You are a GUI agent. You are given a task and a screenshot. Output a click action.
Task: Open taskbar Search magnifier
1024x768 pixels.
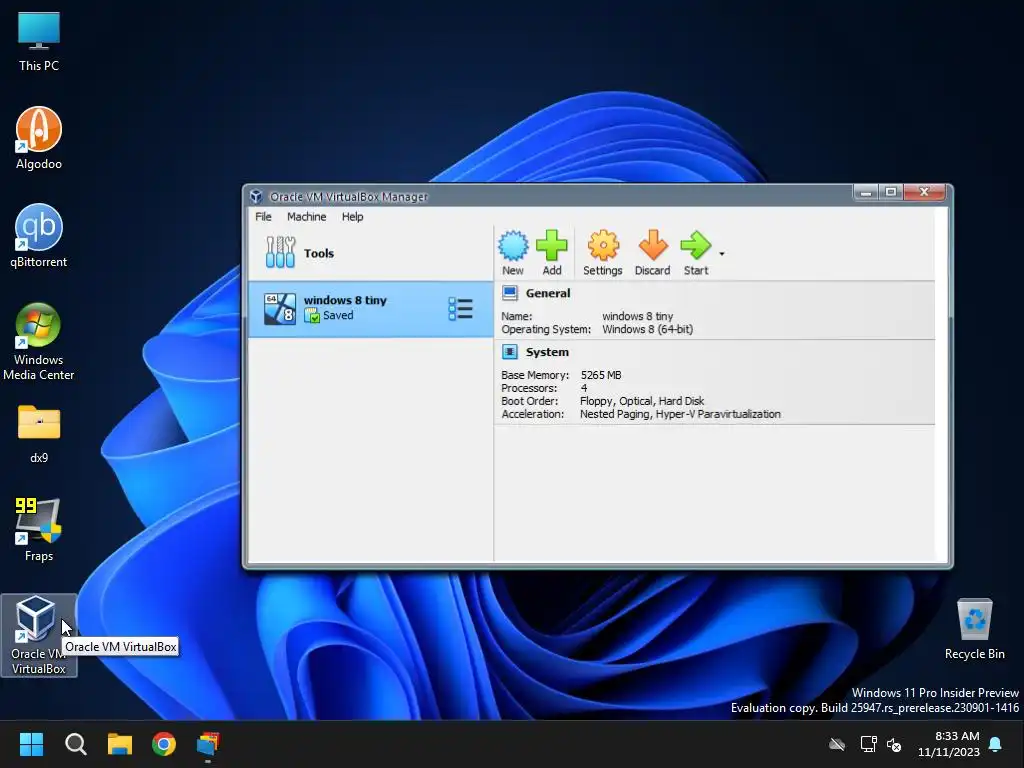[76, 744]
